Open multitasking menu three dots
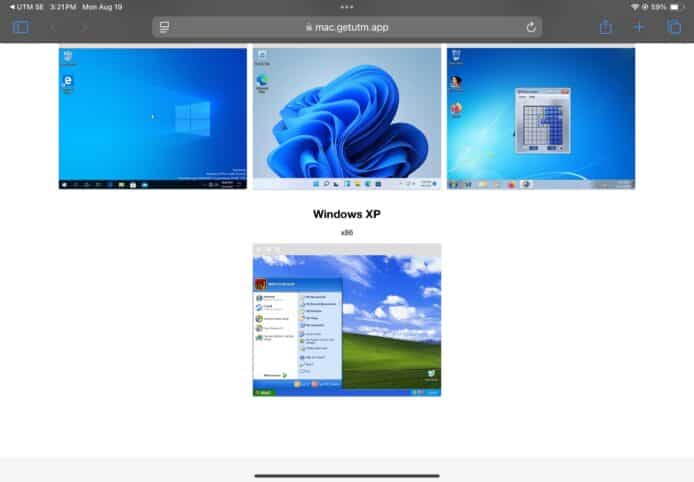 coord(347,6)
